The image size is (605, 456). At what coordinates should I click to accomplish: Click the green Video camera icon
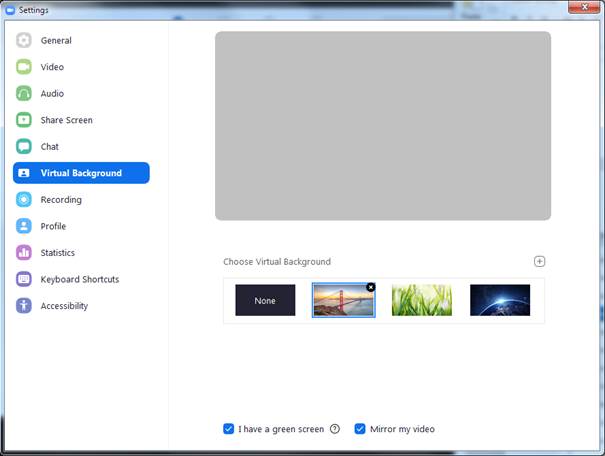pos(24,67)
